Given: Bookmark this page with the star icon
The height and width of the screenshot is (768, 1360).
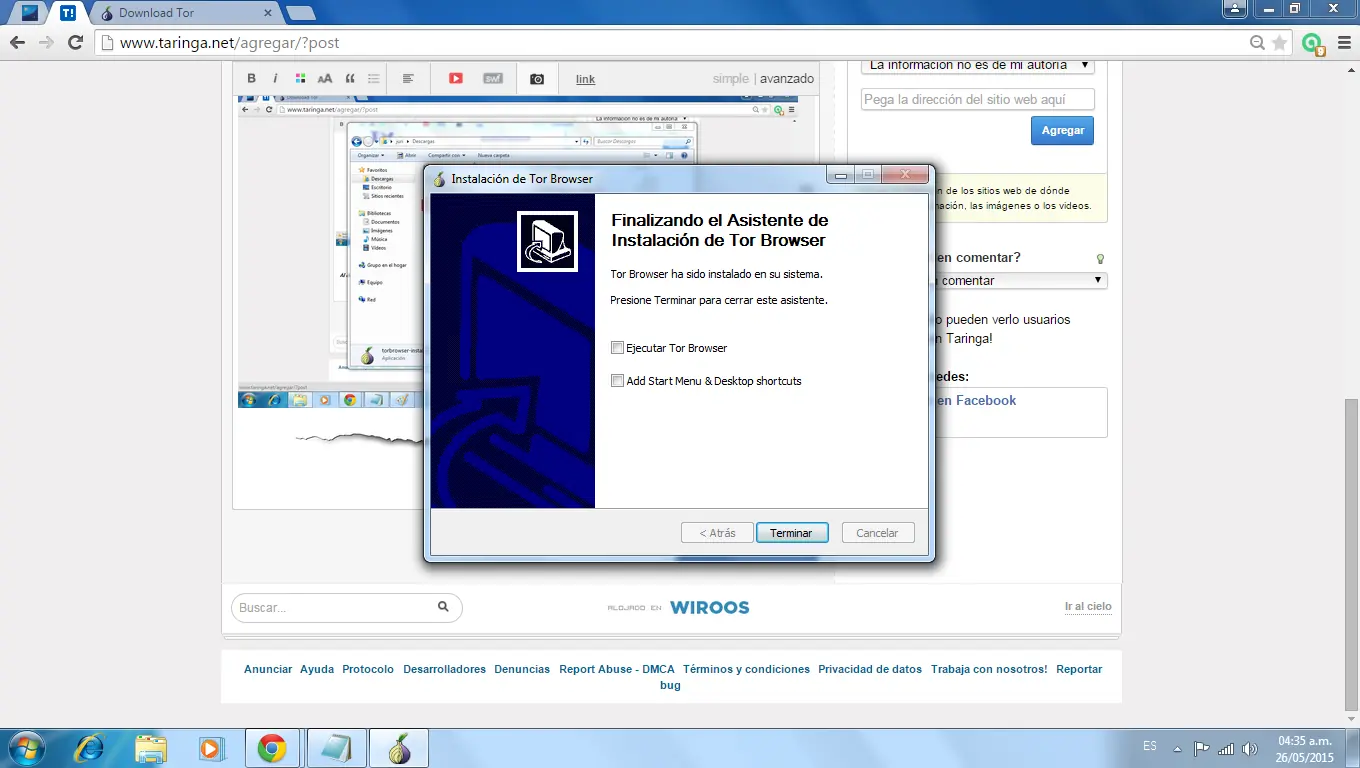Looking at the screenshot, I should click(x=1280, y=43).
